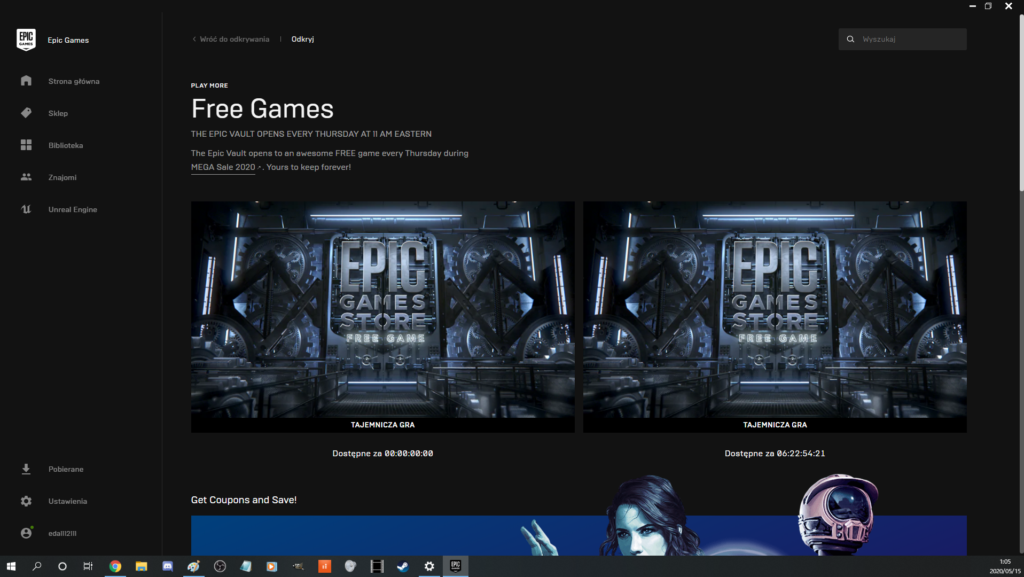Click the Epic Games logo
The height and width of the screenshot is (577, 1024).
(x=26, y=40)
